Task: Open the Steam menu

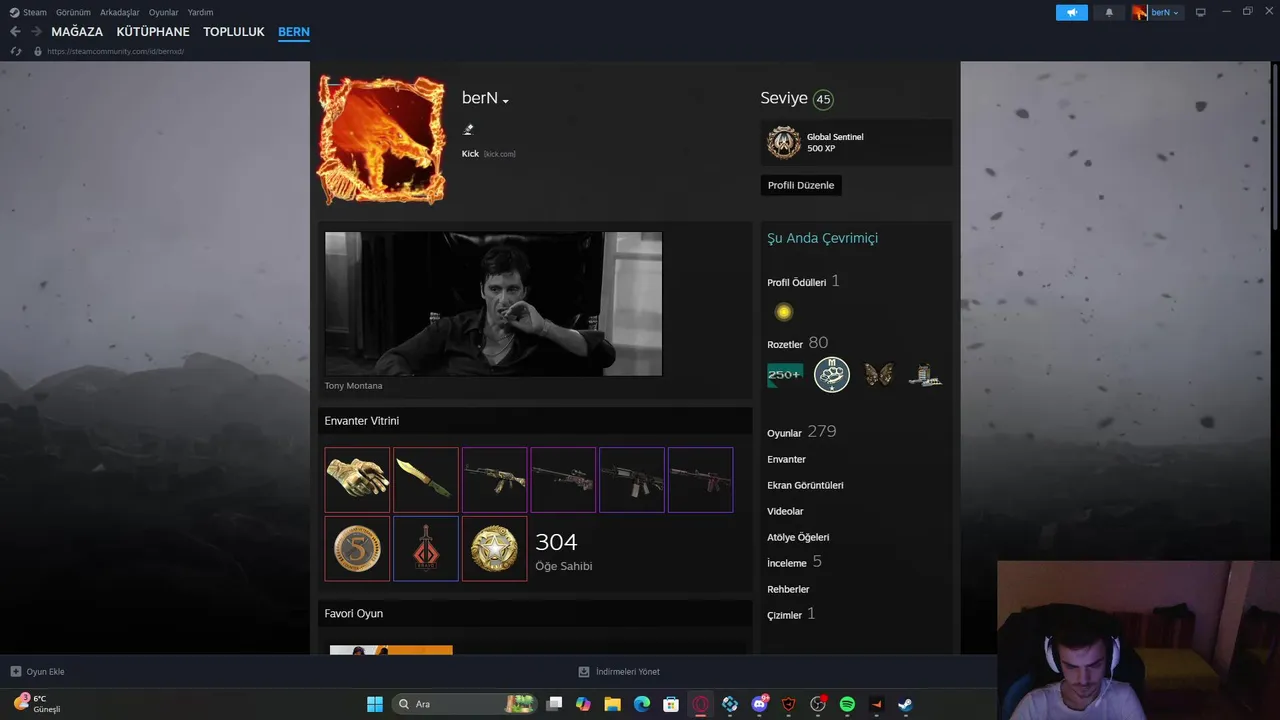Action: pos(28,12)
